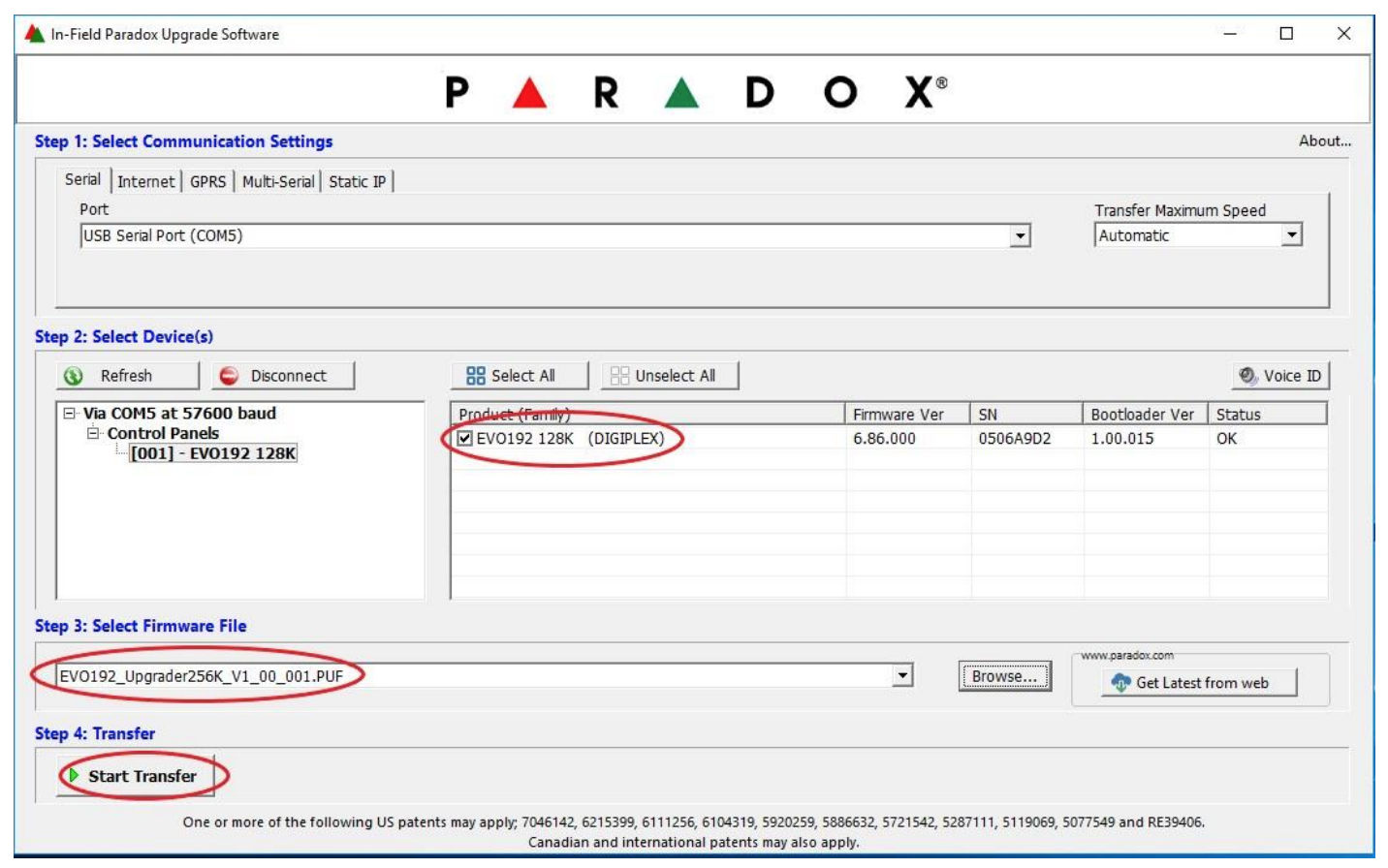Click the Unselect All button
This screenshot has height=868, width=1388.
click(x=670, y=376)
